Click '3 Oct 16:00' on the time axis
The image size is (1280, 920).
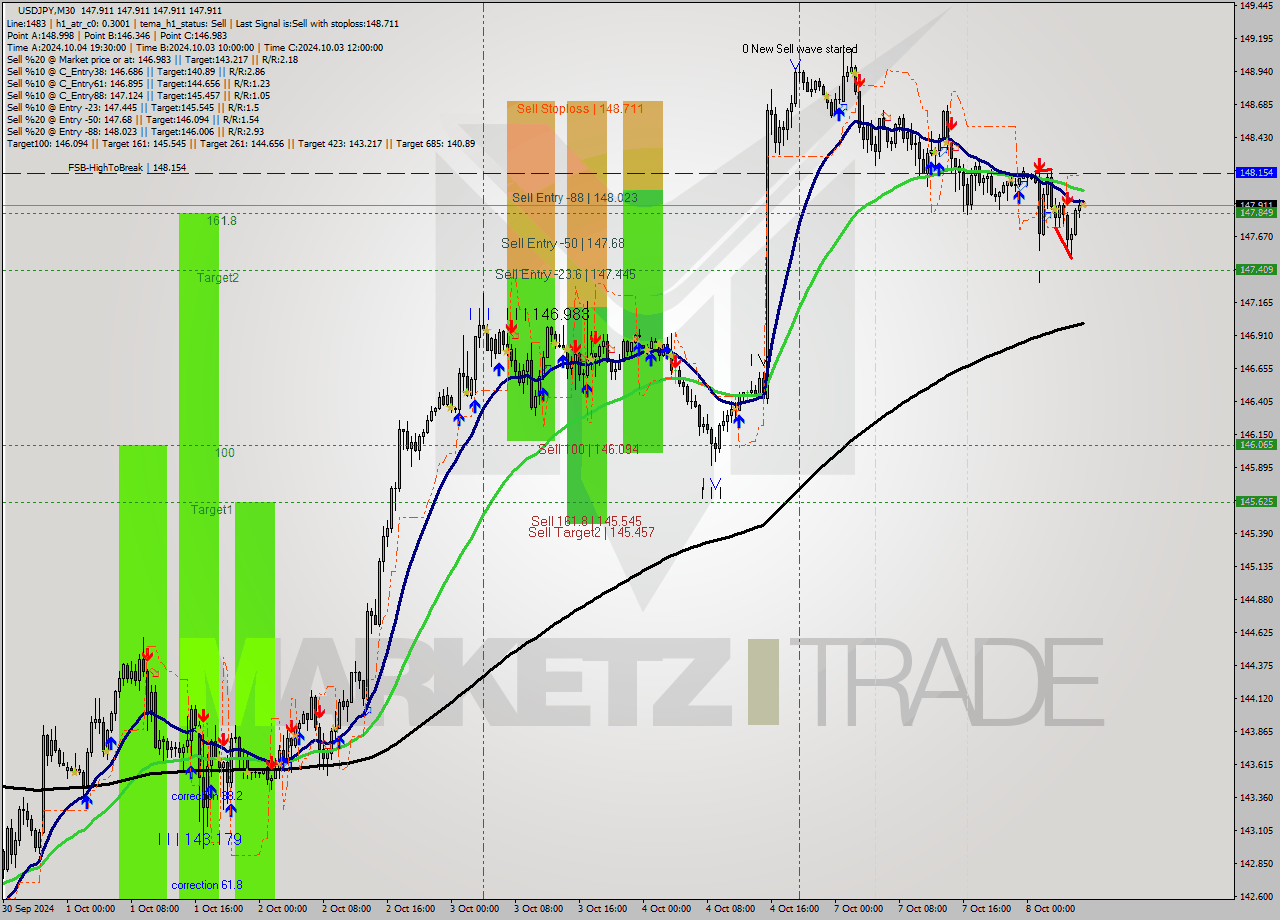pos(602,909)
